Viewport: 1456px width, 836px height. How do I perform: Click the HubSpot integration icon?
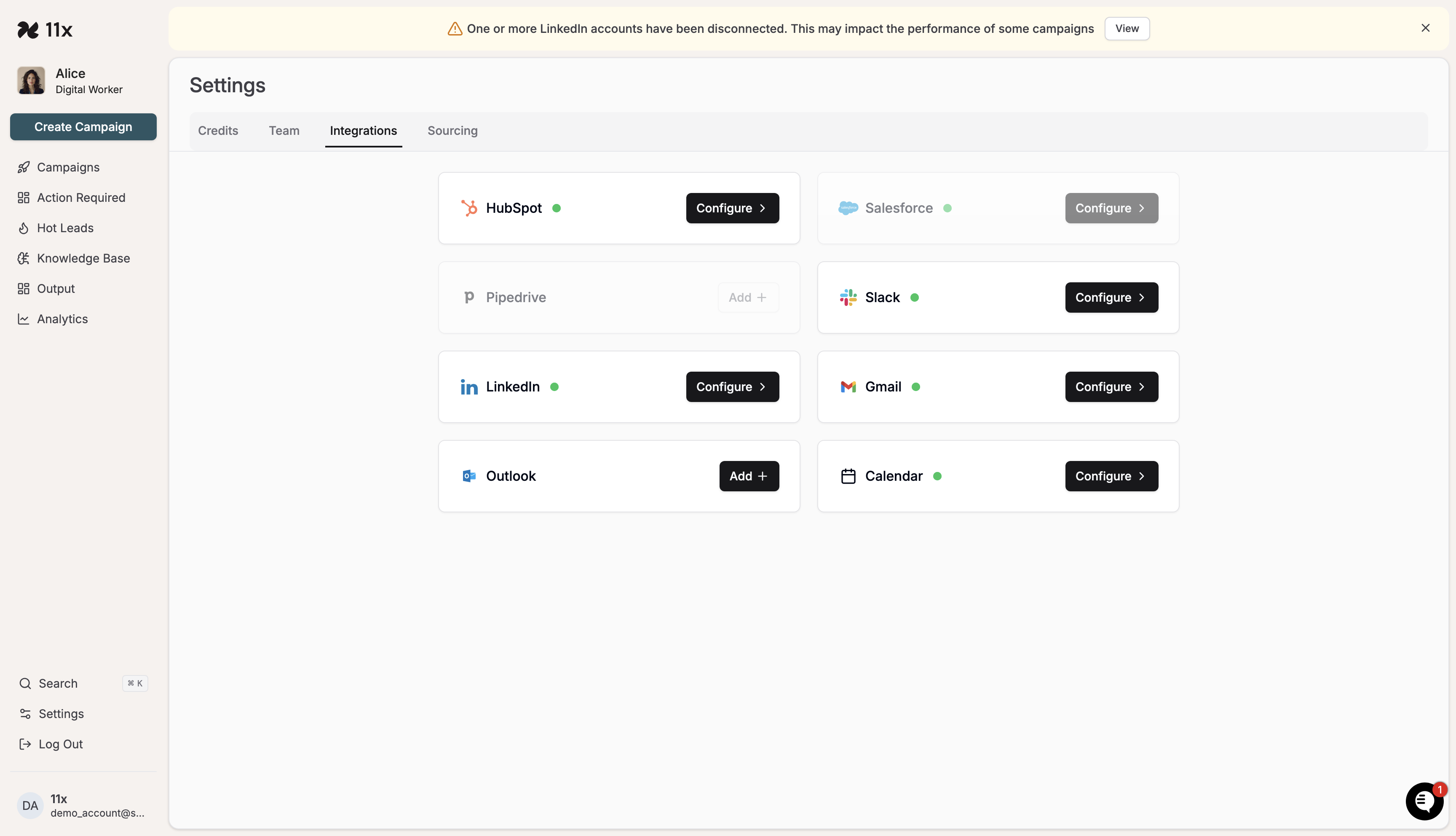click(469, 208)
